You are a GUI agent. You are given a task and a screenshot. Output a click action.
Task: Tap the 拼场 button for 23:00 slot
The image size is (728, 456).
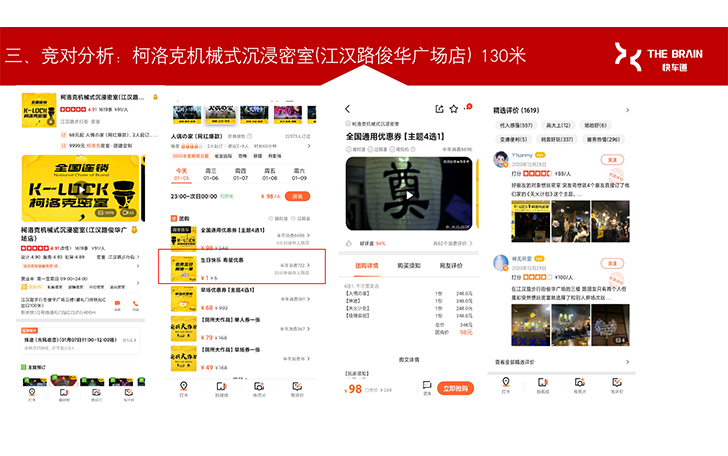coord(297,196)
